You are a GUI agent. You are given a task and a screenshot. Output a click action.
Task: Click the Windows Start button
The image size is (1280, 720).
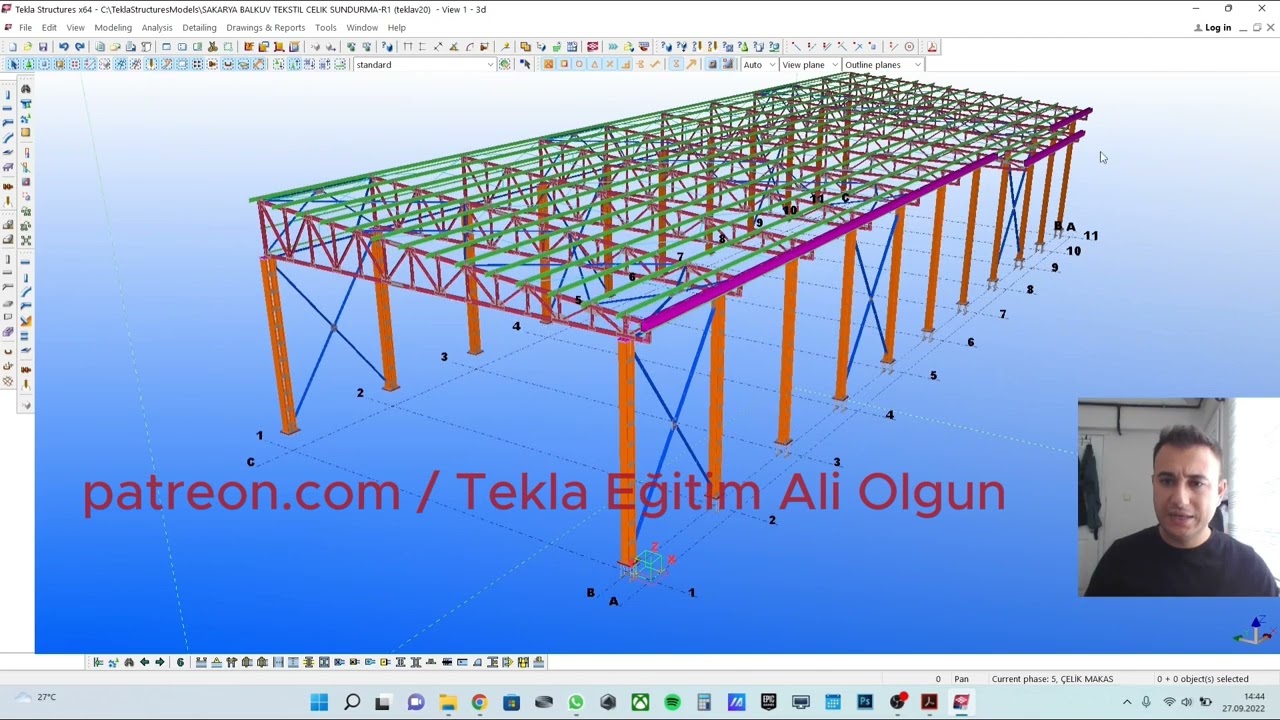point(319,702)
